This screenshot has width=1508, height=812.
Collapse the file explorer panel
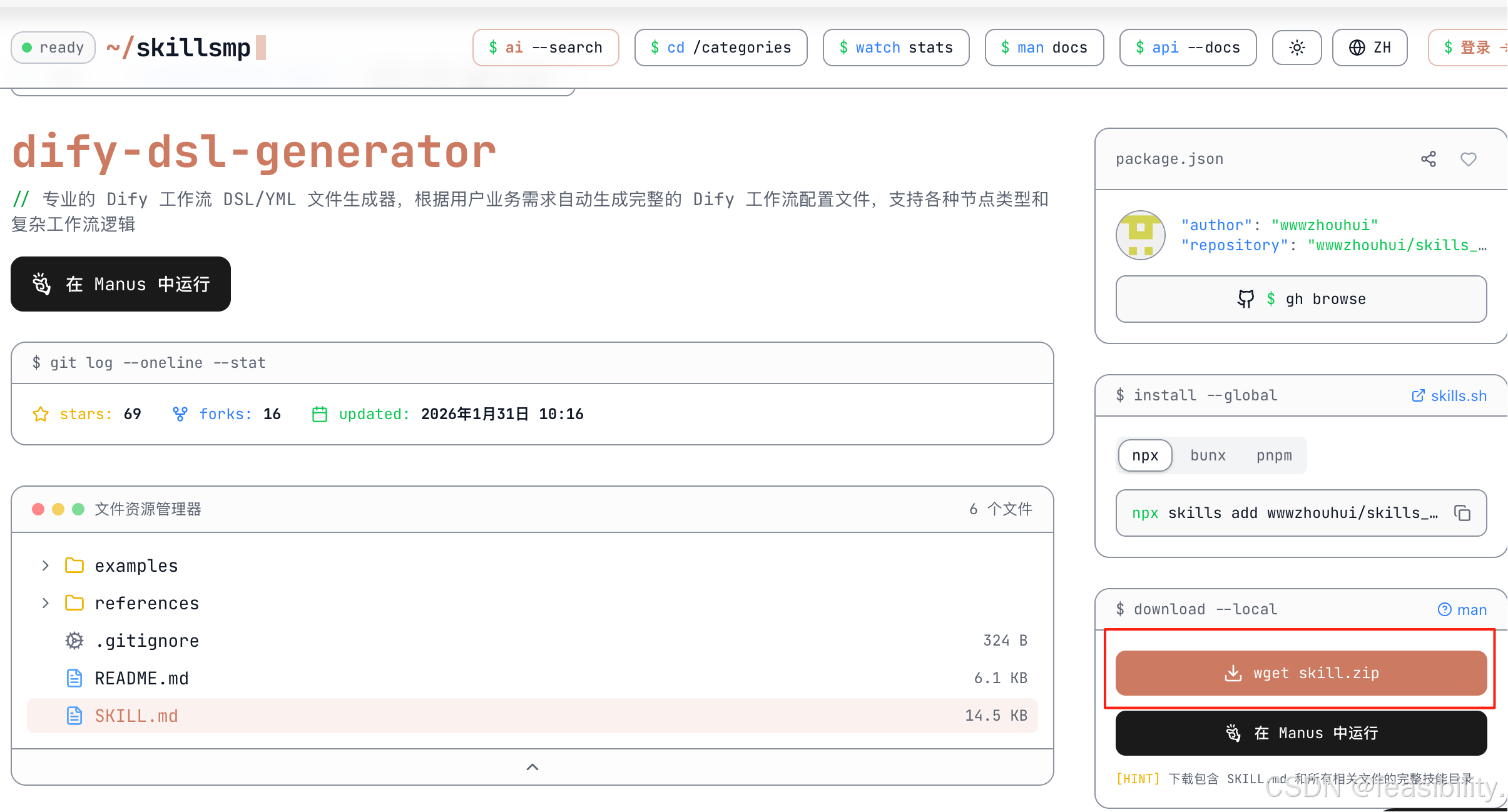532,767
